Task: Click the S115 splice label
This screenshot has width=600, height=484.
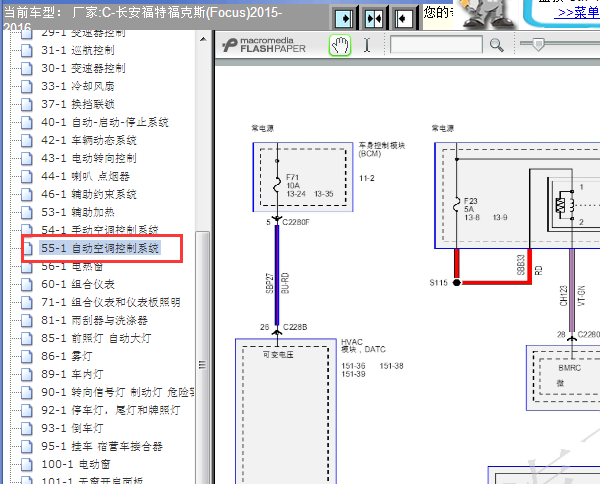Action: pos(439,283)
